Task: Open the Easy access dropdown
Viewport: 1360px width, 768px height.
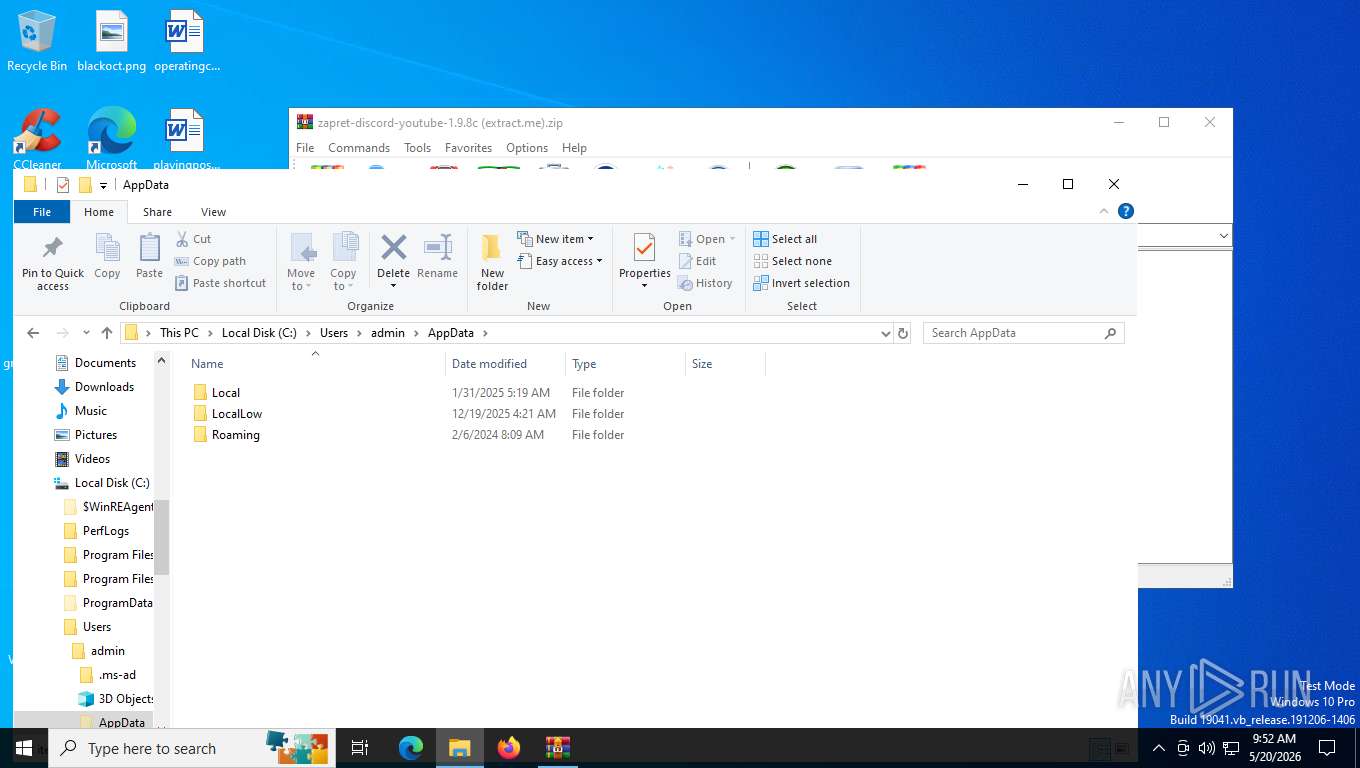Action: [x=560, y=261]
